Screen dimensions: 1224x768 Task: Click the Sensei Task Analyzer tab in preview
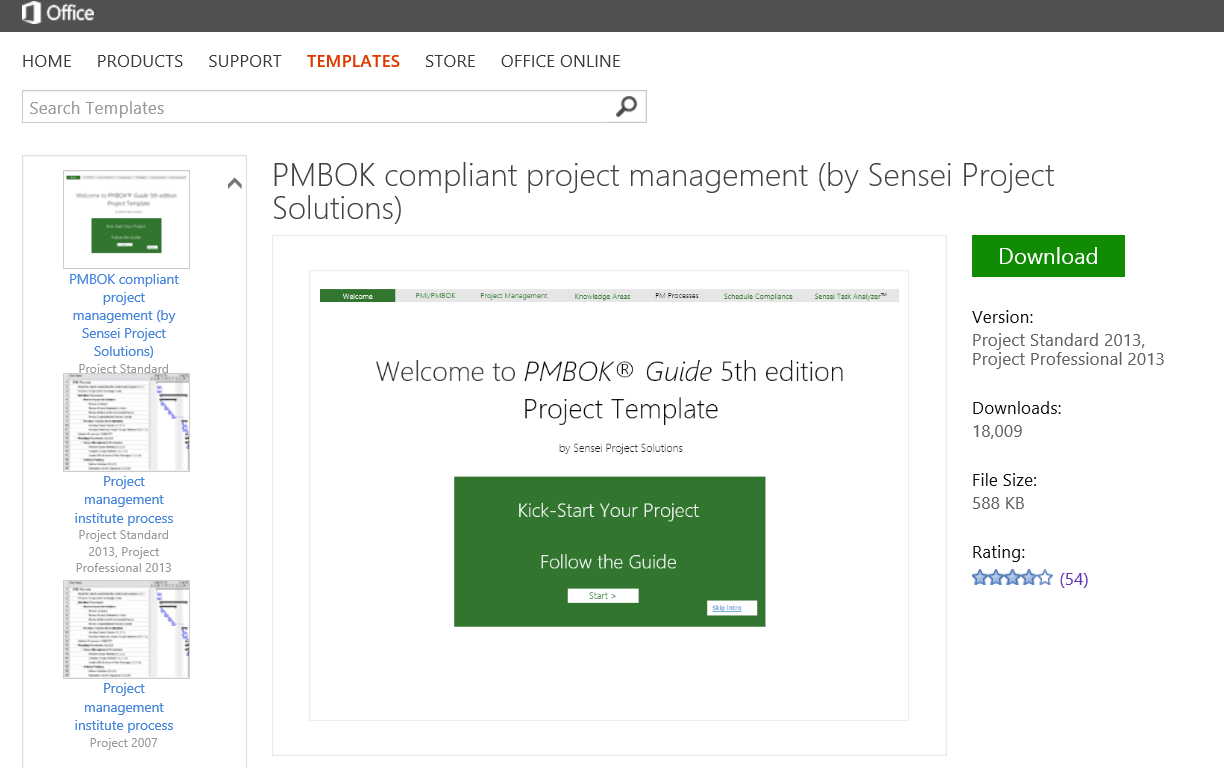coord(851,296)
